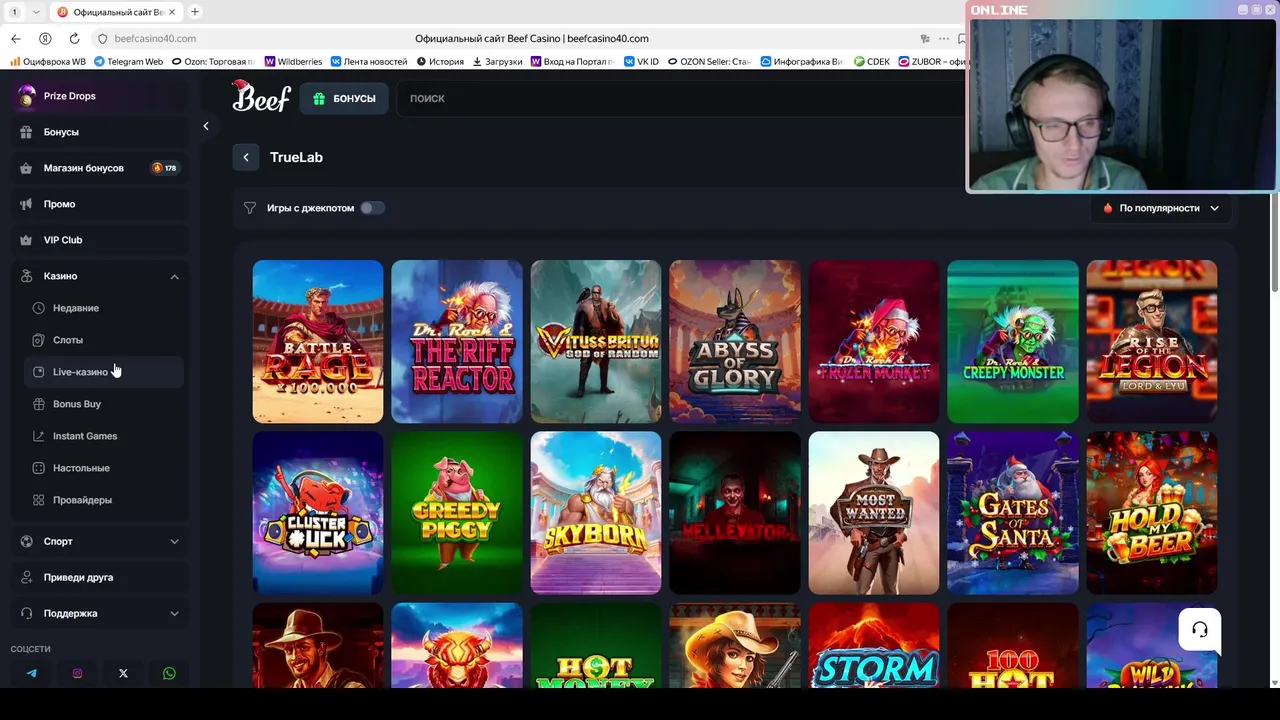Open a new browser tab
This screenshot has width=1280, height=720.
195,12
